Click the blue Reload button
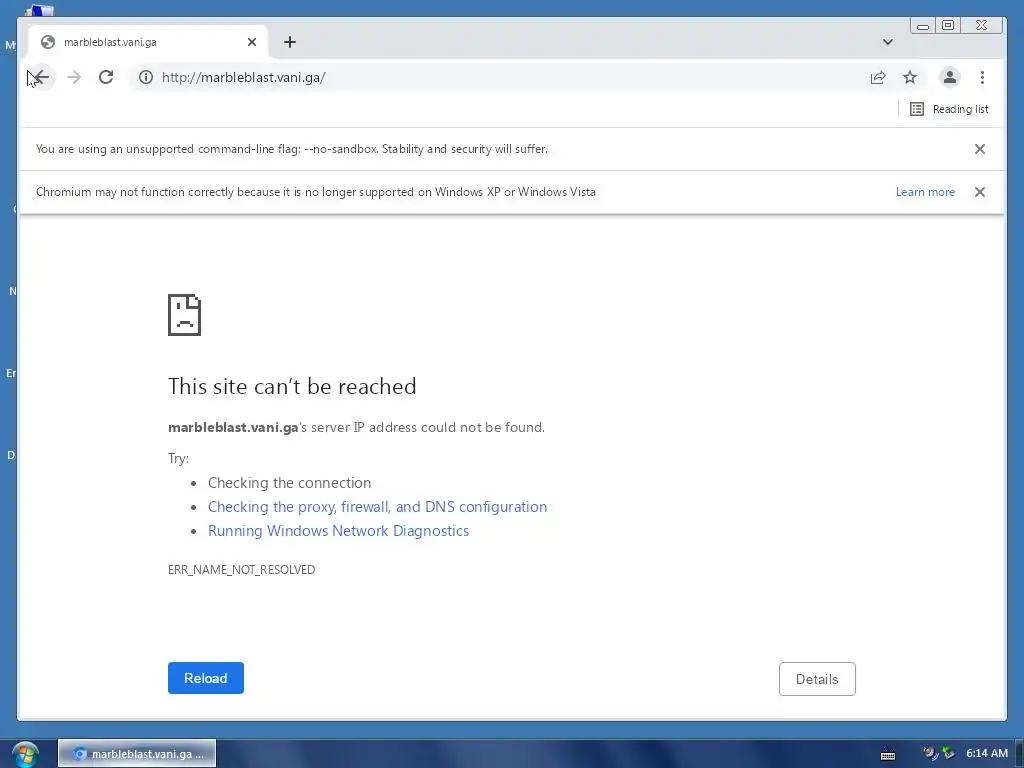Screen dimensions: 1024x768 pos(206,678)
